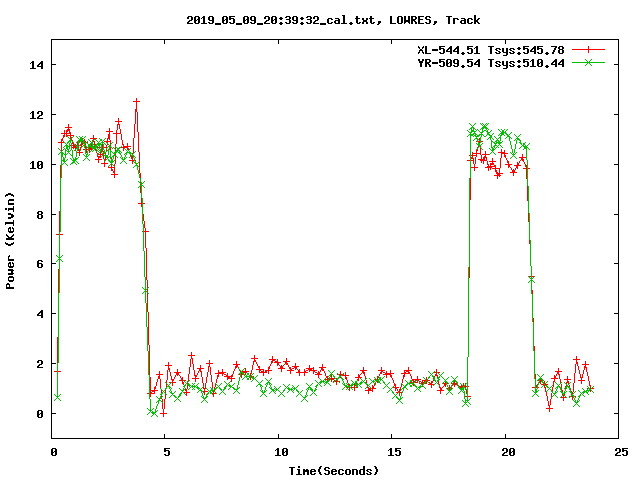
Task: Click the green YR legend line sample
Action: click(588, 63)
